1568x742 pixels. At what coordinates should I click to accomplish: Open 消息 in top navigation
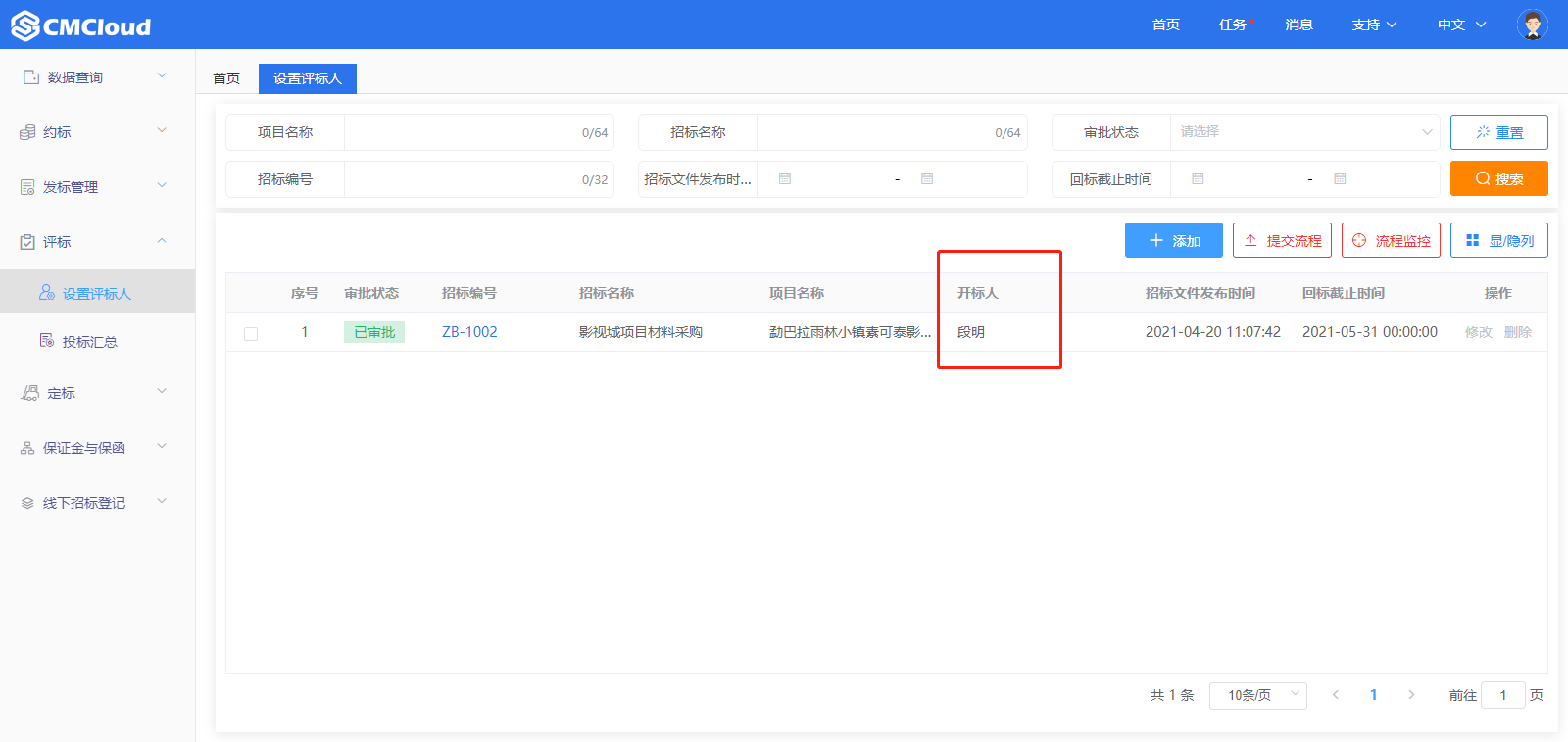coord(1299,25)
